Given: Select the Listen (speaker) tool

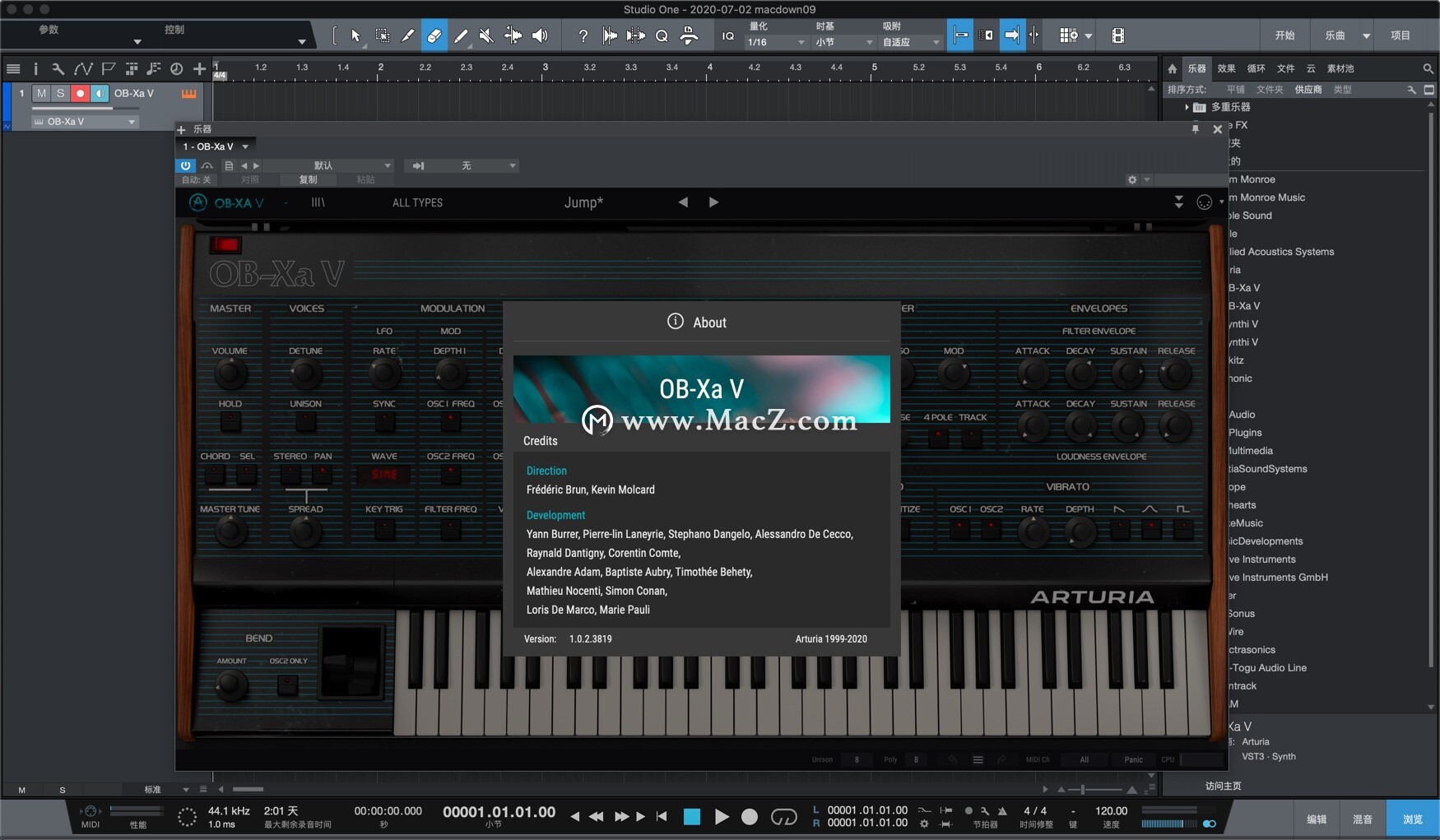Looking at the screenshot, I should point(540,35).
